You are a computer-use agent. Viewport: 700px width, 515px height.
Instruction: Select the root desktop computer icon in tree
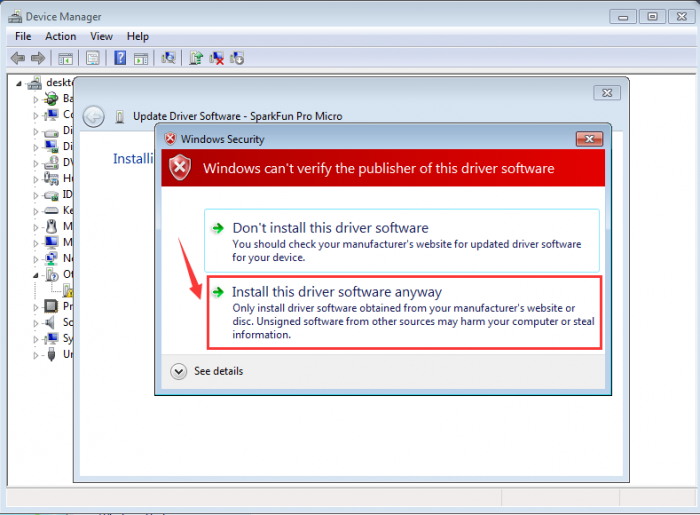34,83
